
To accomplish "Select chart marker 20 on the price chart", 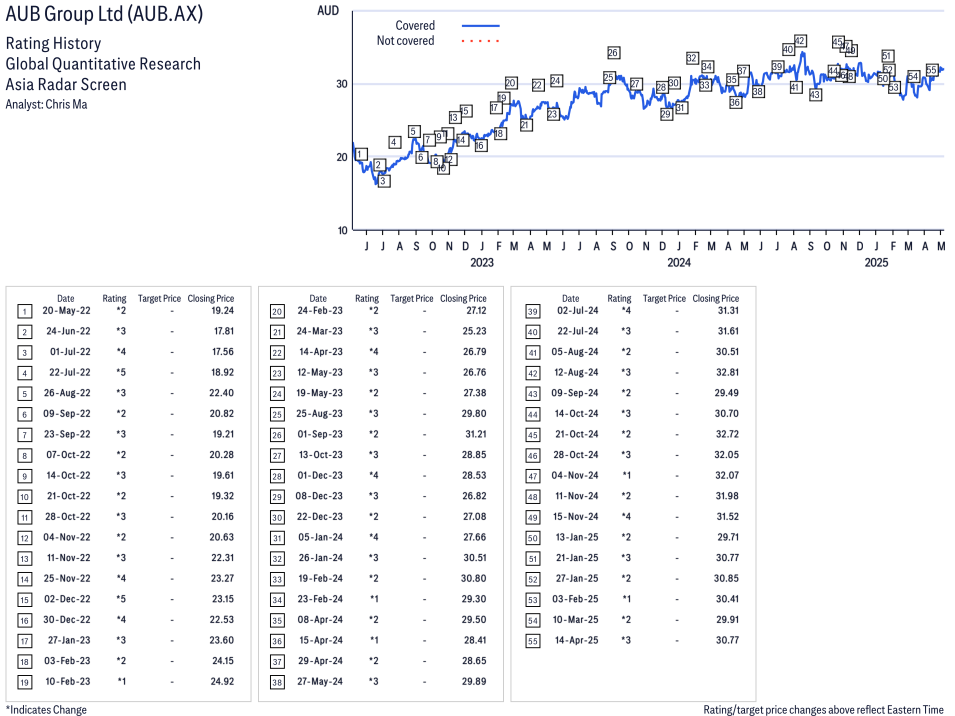I will pos(511,83).
